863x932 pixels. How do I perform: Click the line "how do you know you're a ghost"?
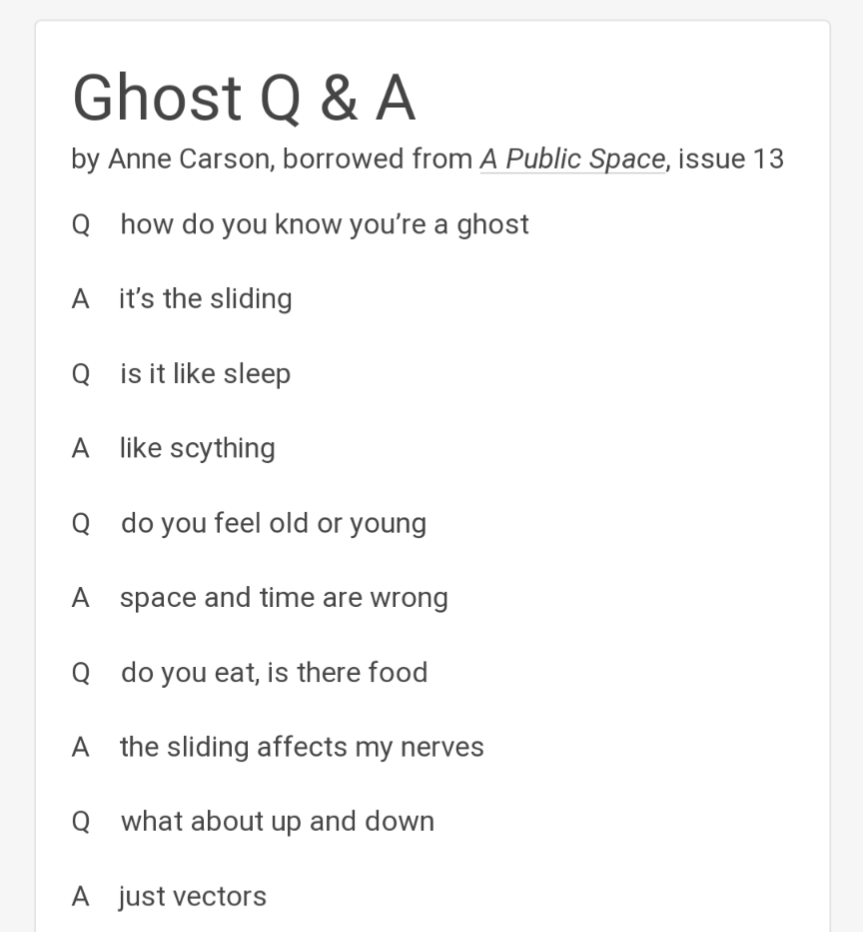tap(324, 224)
